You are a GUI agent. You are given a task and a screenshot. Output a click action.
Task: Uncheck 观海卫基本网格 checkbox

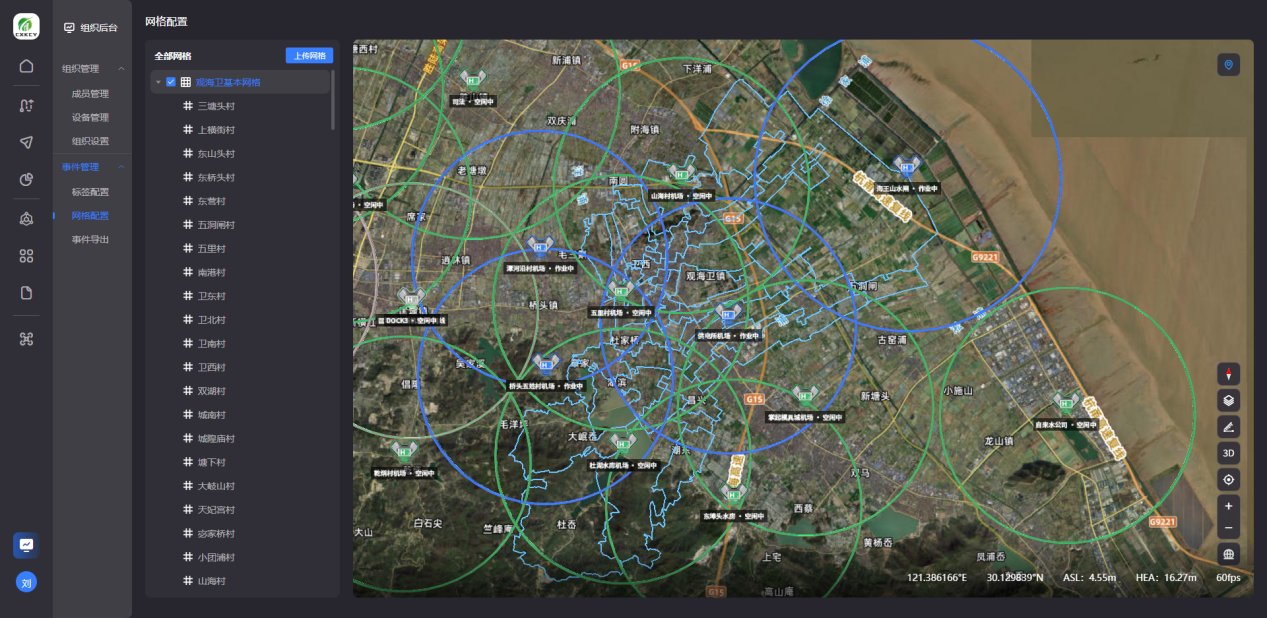(x=171, y=82)
